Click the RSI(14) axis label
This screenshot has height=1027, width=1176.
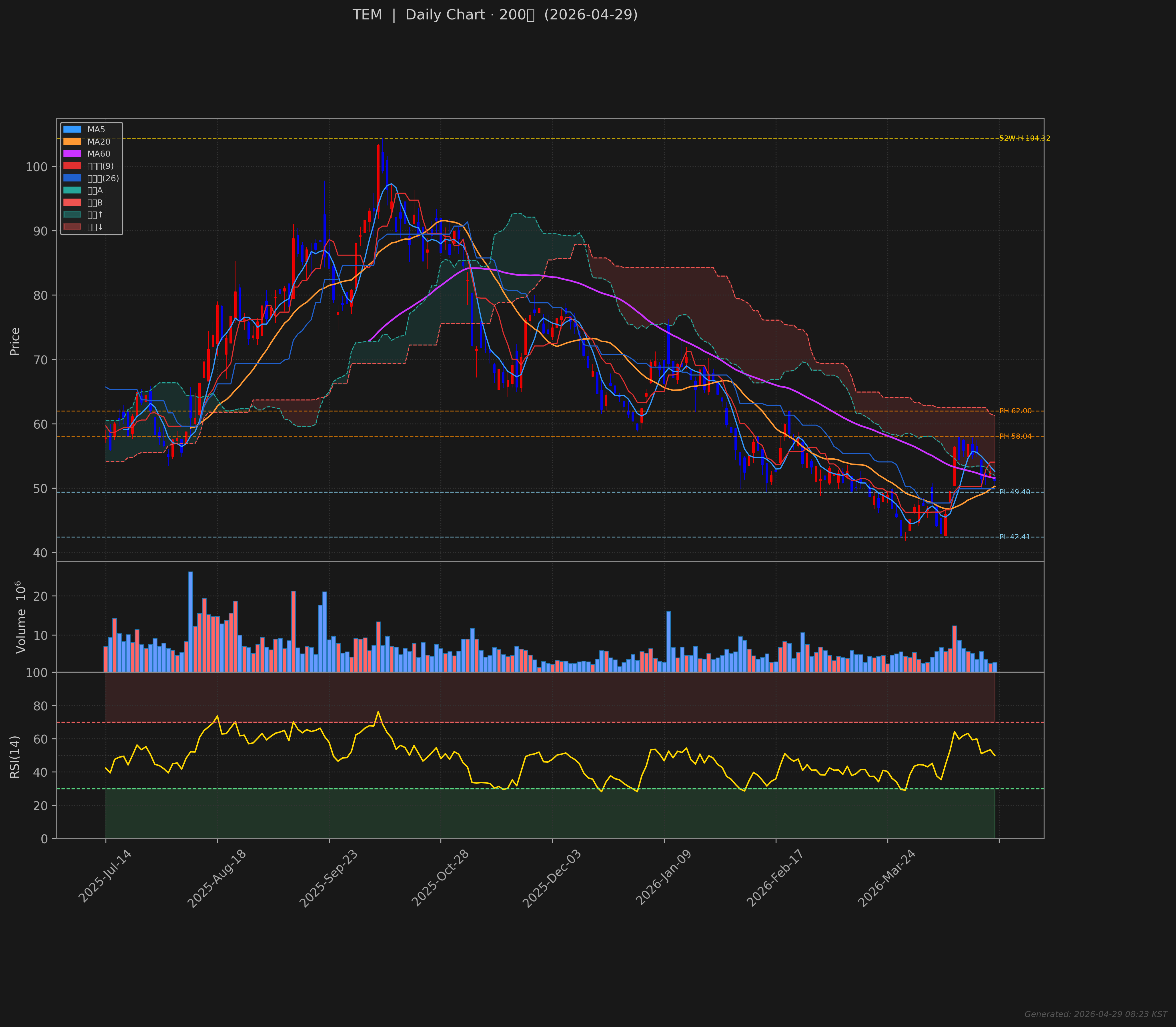click(15, 756)
